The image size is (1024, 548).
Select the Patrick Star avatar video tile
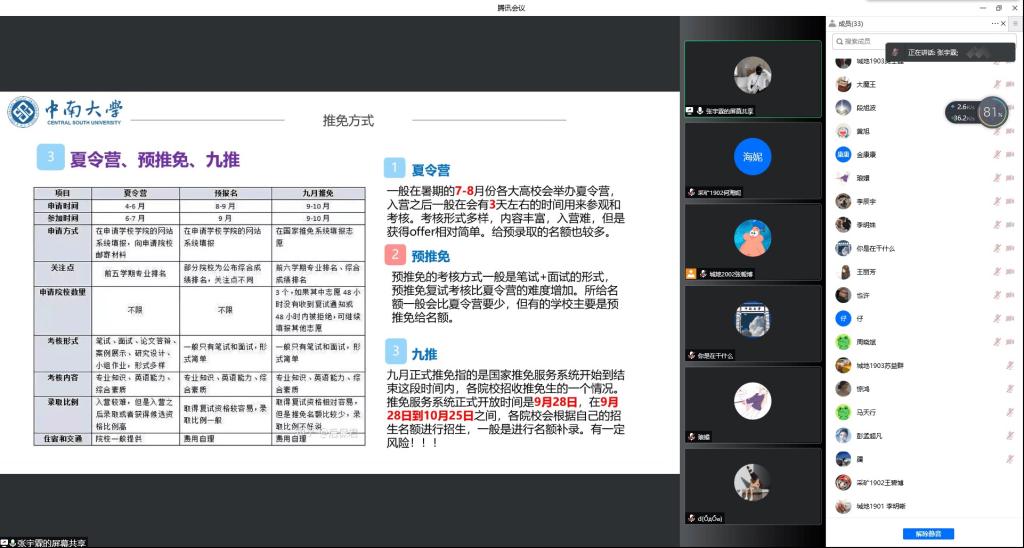pos(752,238)
